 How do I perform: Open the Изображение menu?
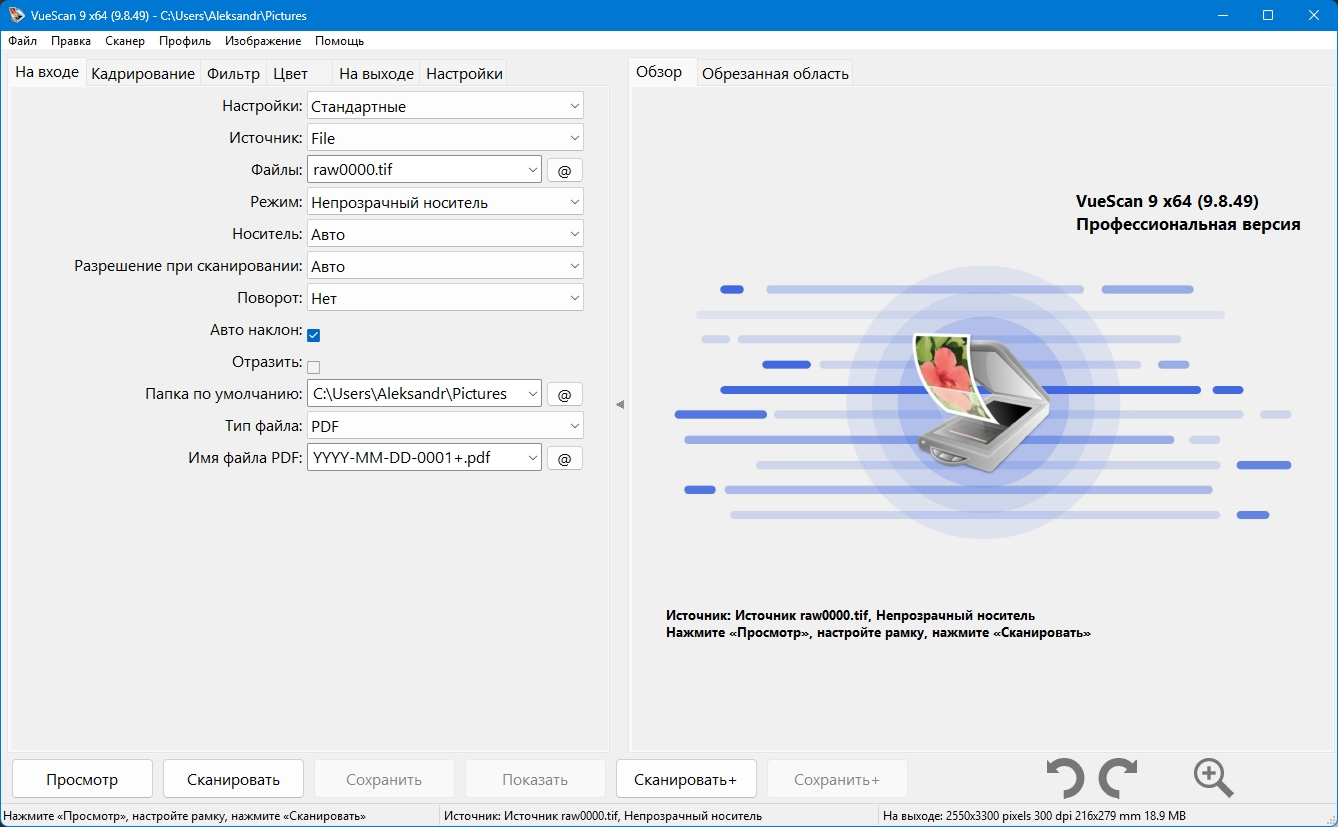pos(263,41)
